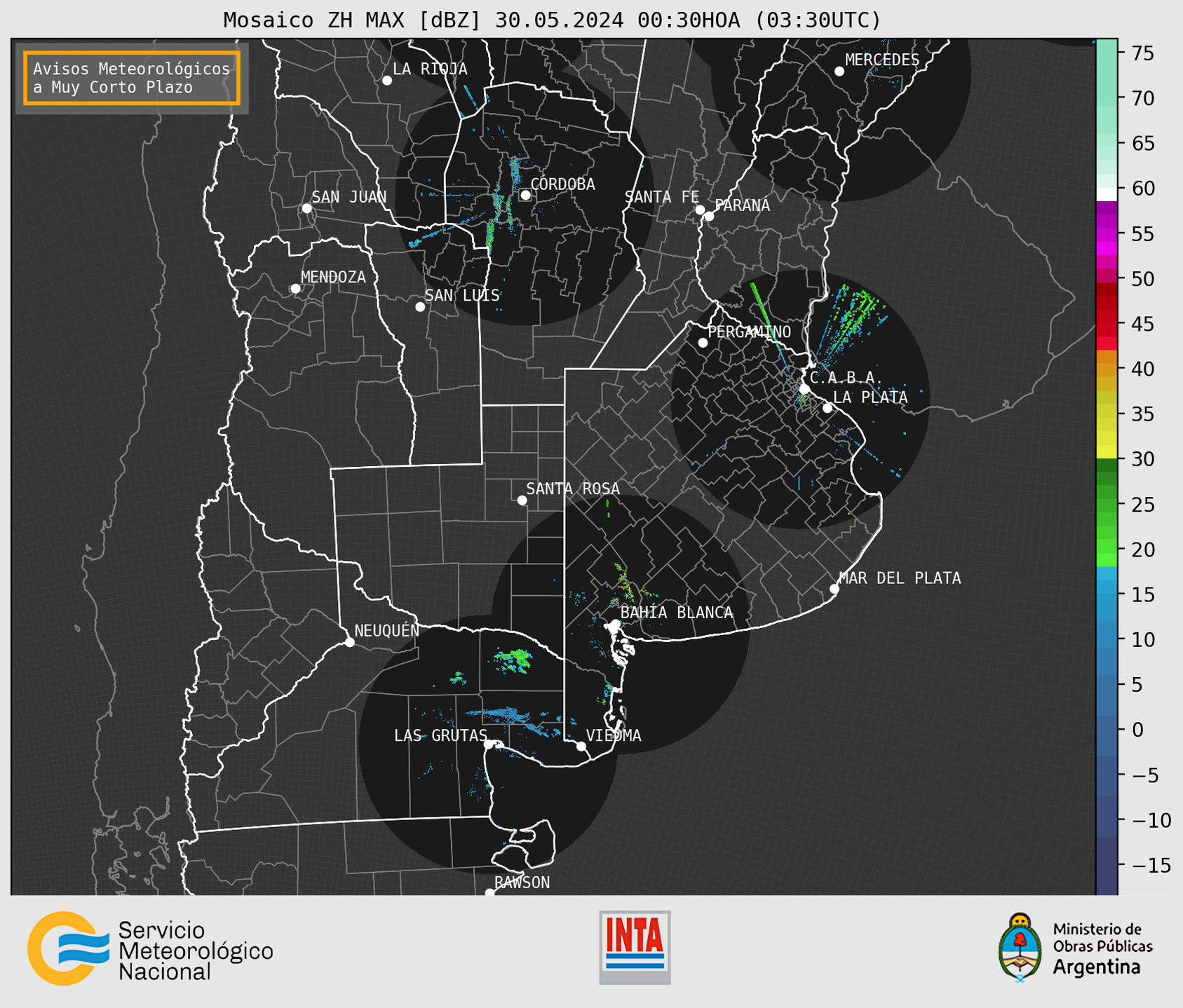Pick the La Rioja city marker dot
1183x1008 pixels.
[x=386, y=81]
